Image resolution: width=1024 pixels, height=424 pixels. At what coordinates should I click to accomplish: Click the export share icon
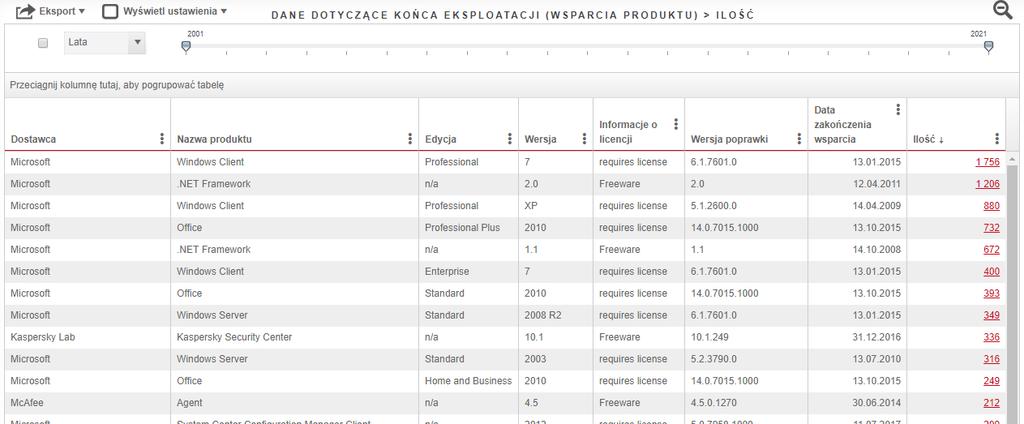tap(25, 11)
